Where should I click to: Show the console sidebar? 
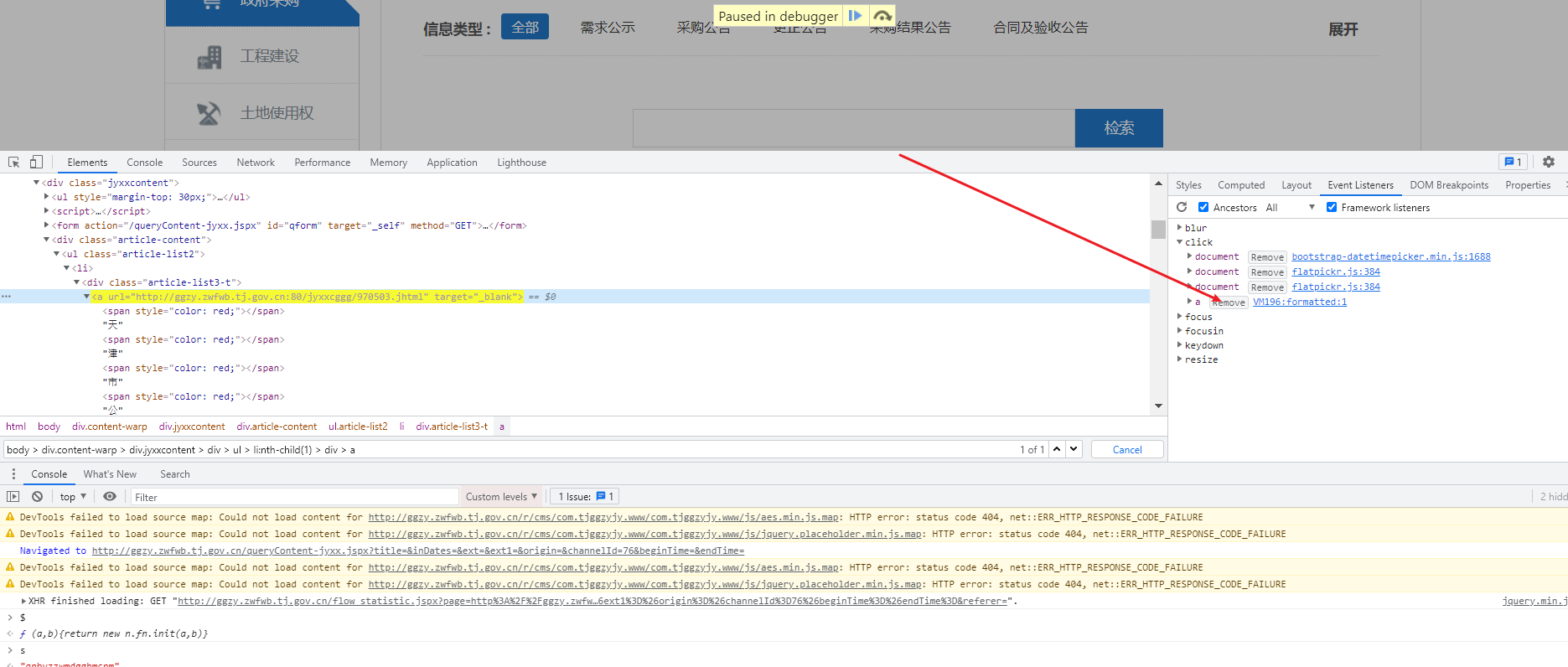pyautogui.click(x=13, y=496)
